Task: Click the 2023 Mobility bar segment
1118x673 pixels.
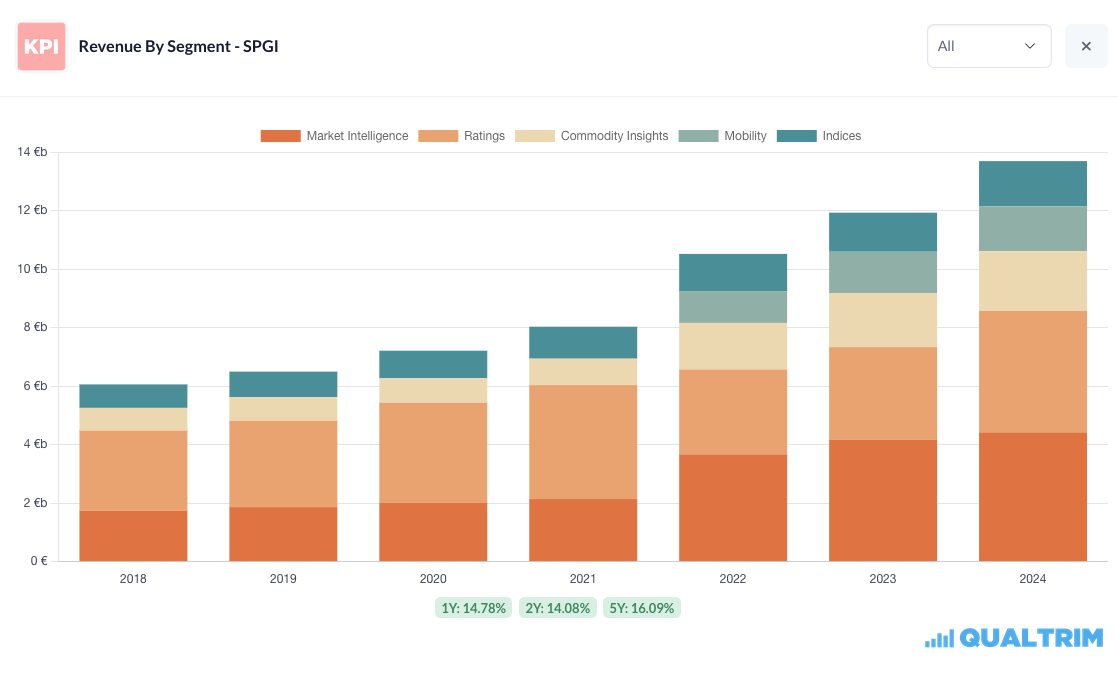Action: click(883, 272)
